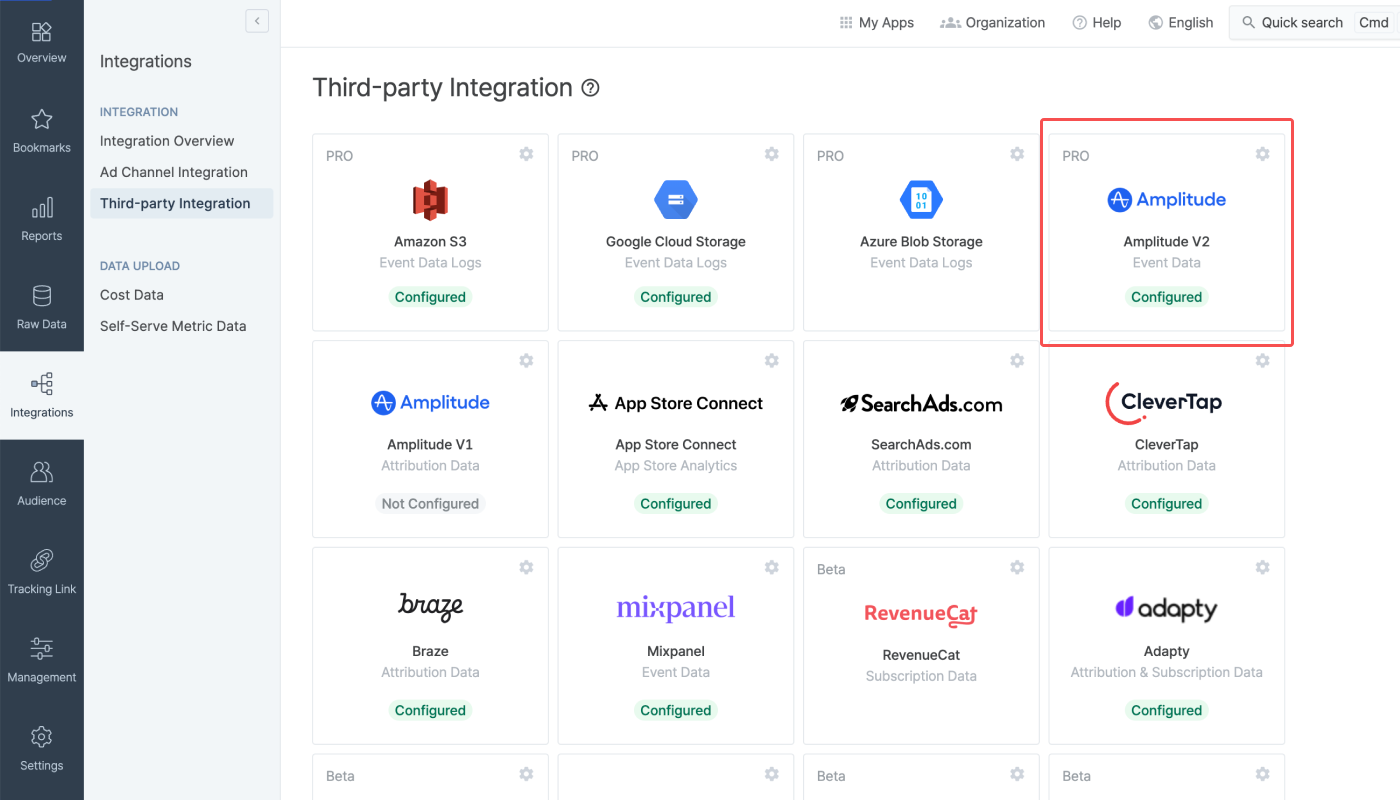This screenshot has width=1400, height=800.
Task: Click Braze Configured status badge
Action: (x=430, y=711)
